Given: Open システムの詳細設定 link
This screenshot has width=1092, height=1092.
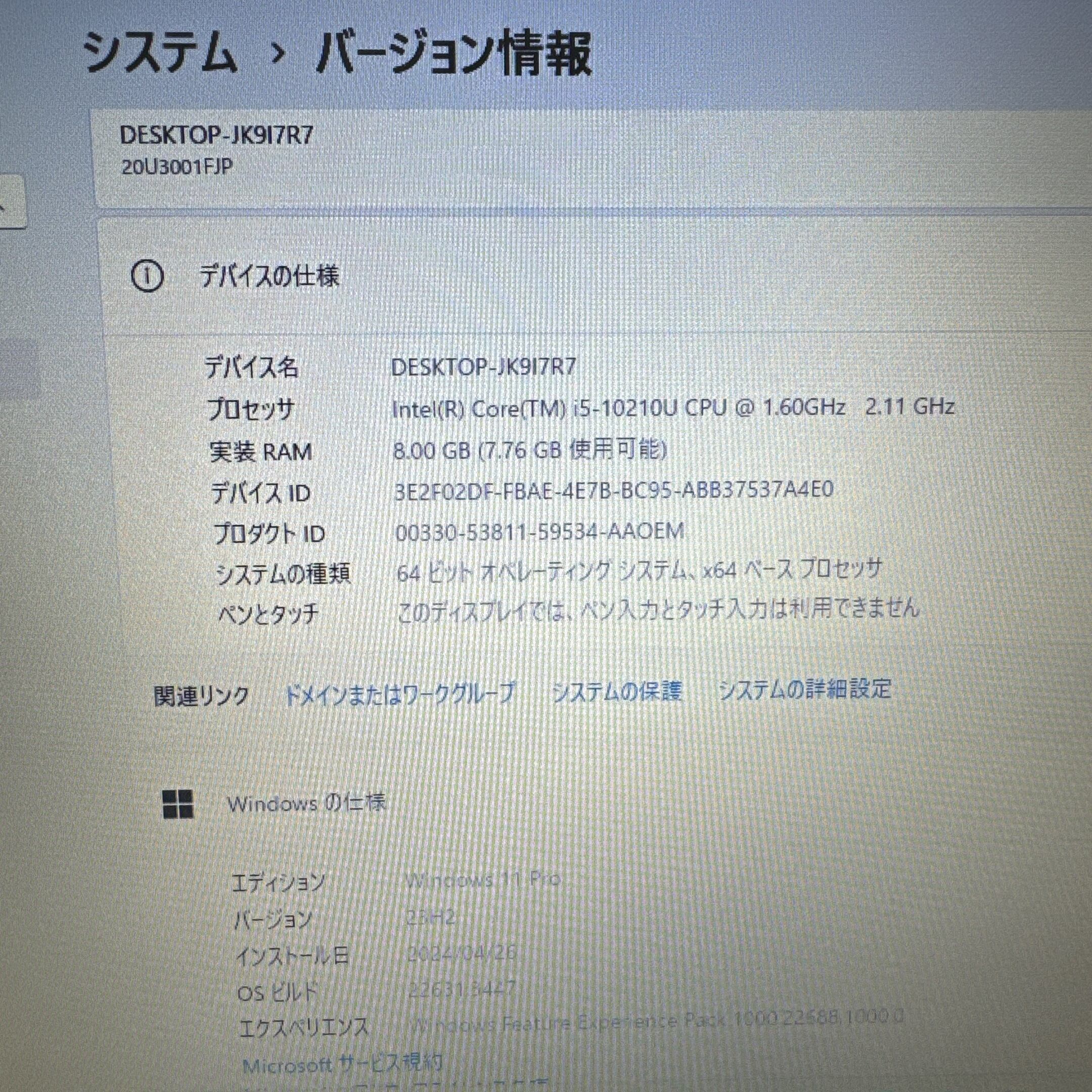Looking at the screenshot, I should 805,690.
